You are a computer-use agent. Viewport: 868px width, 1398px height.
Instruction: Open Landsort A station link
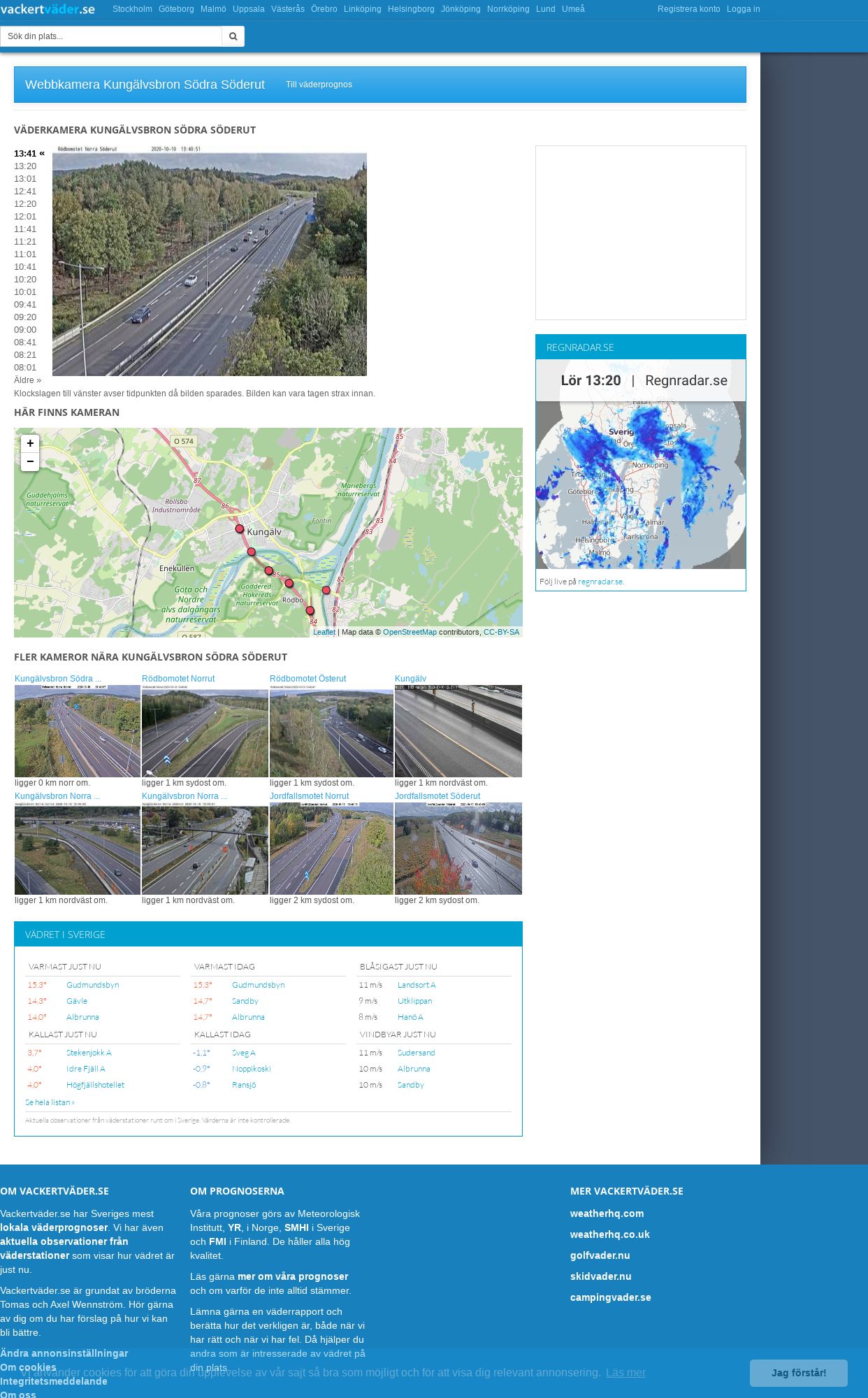[417, 985]
